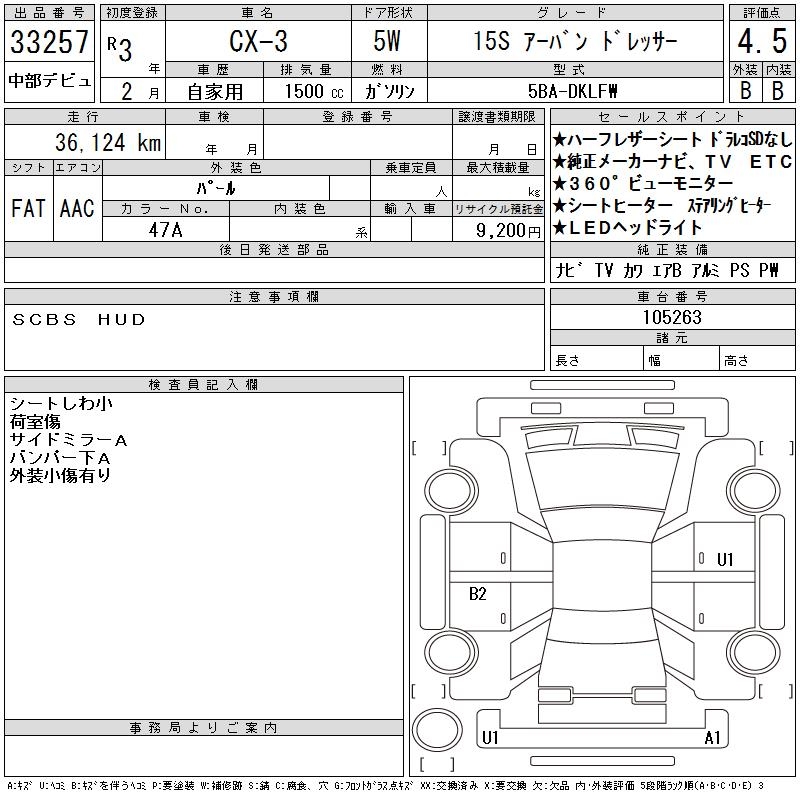The height and width of the screenshot is (800, 800).
Task: Click the A1 mark on rear bumper
Action: pyautogui.click(x=712, y=737)
